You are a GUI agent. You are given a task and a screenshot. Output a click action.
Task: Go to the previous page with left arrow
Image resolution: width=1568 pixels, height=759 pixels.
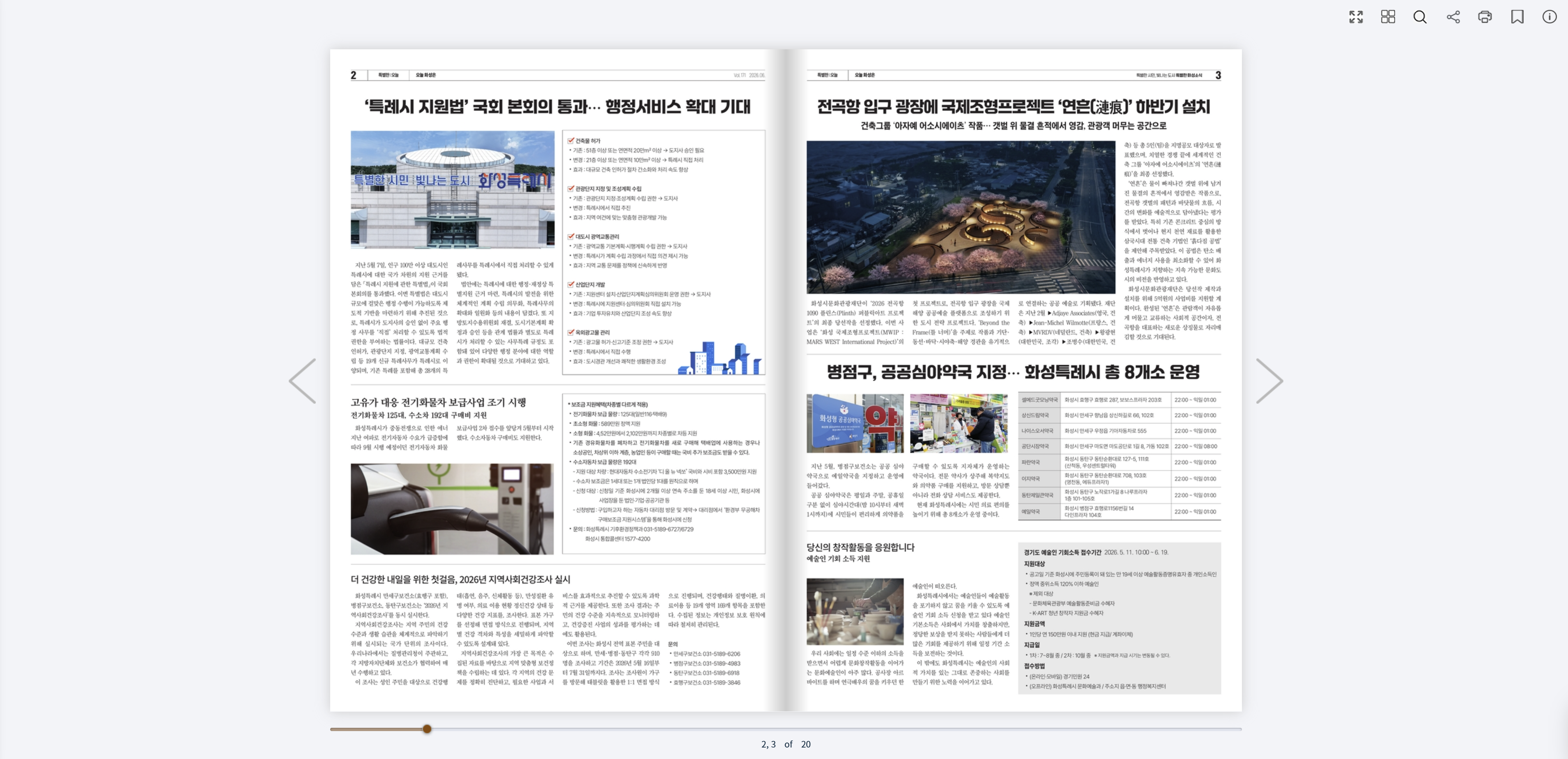pyautogui.click(x=303, y=381)
